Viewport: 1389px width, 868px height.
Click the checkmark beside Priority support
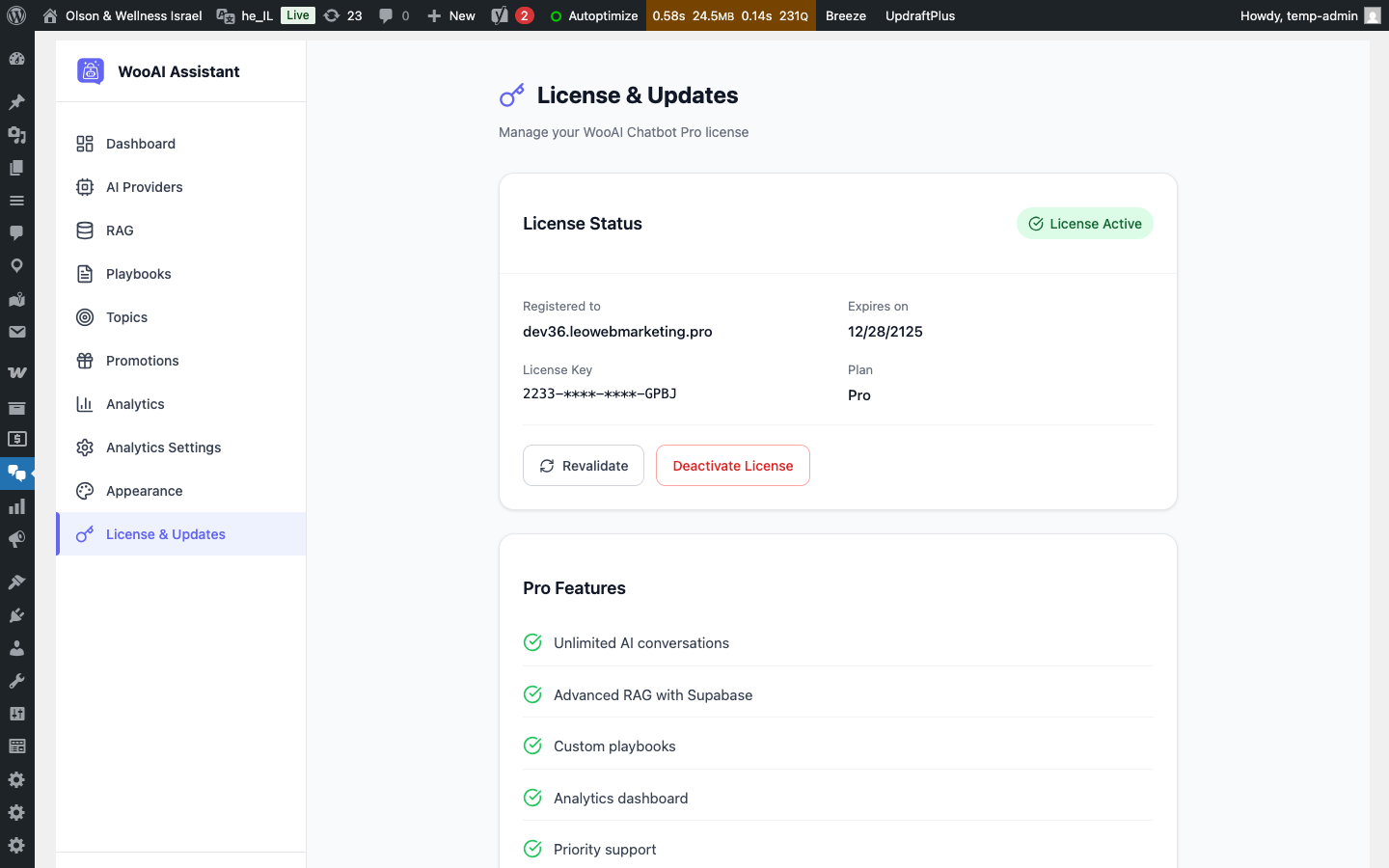[x=532, y=849]
